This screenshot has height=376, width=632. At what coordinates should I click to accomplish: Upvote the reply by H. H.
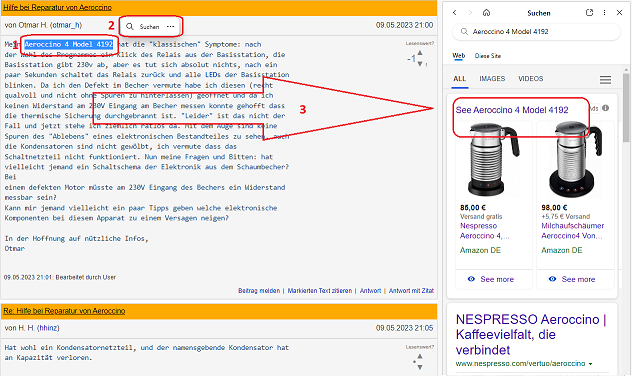pyautogui.click(x=420, y=356)
